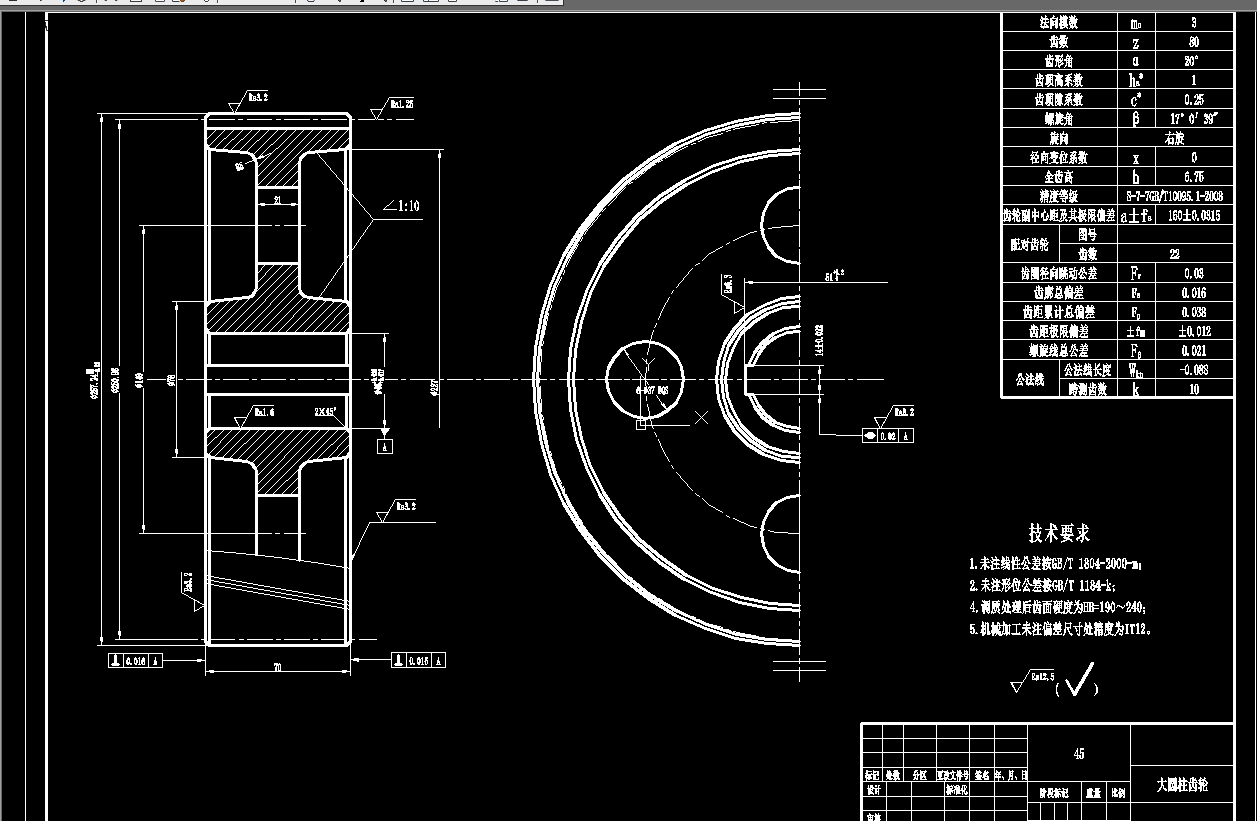The height and width of the screenshot is (821, 1257).
Task: Click the 技术要求 heading text
Action: tap(1059, 534)
